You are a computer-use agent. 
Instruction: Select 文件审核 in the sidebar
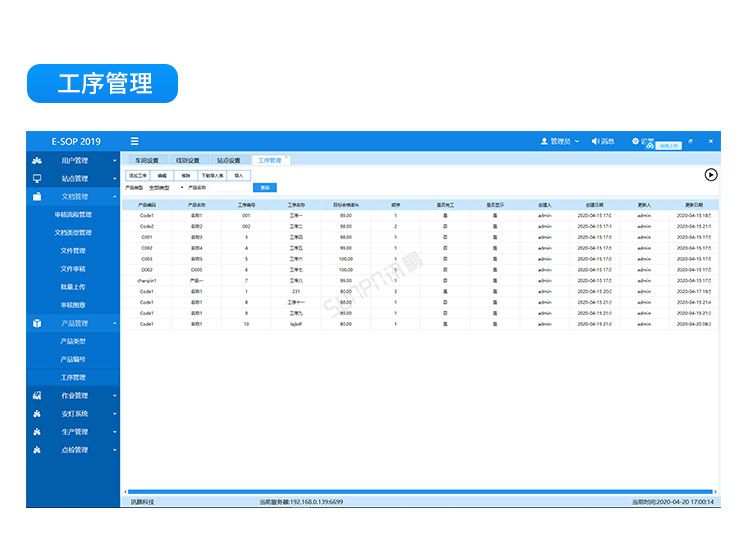[73, 268]
